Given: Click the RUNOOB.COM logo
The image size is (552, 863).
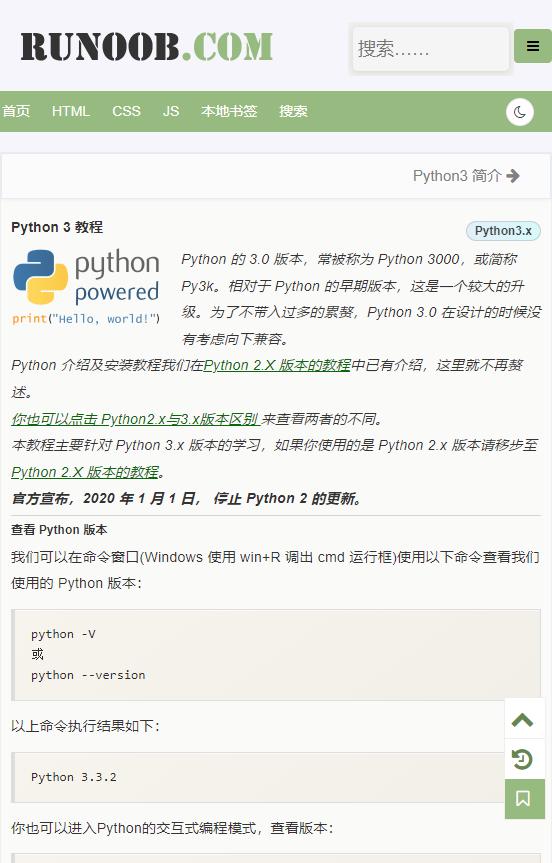Looking at the screenshot, I should [146, 47].
